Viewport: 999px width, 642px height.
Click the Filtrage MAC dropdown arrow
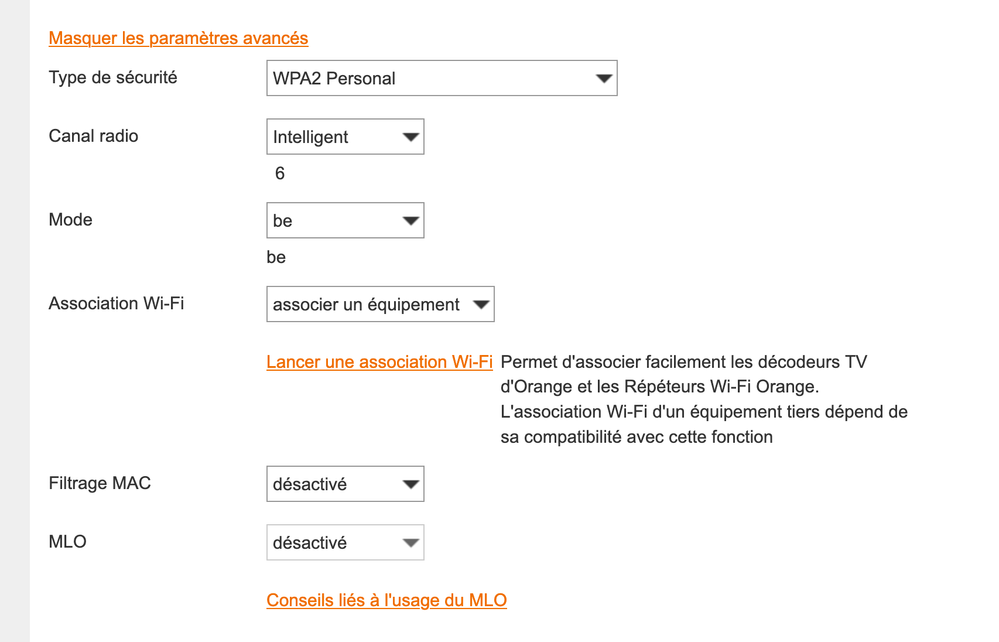coord(410,484)
